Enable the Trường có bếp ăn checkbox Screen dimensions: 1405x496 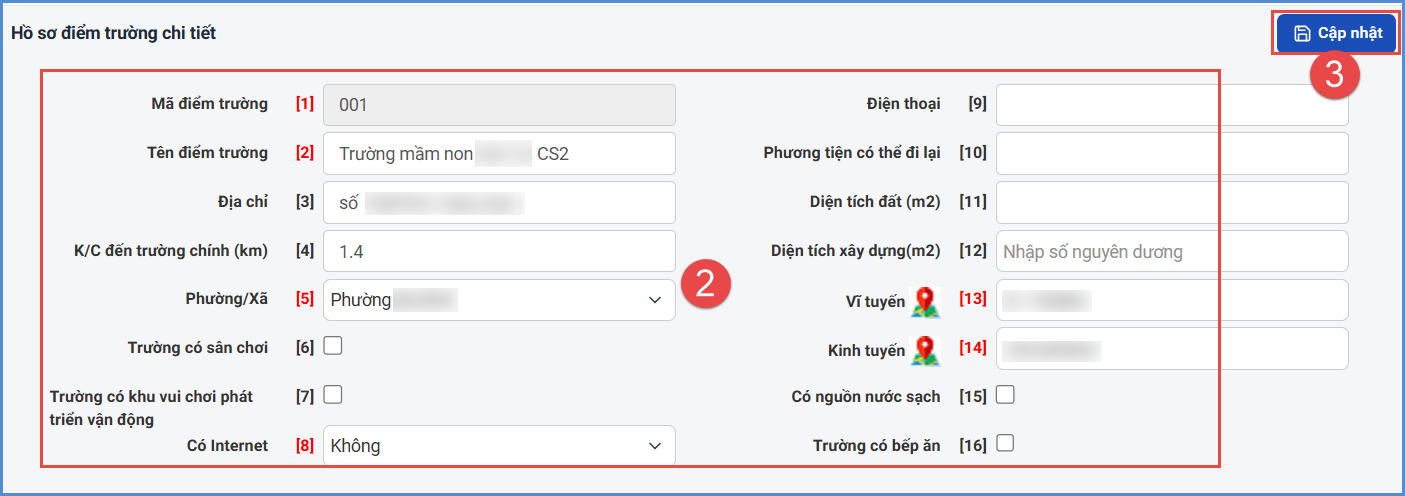point(1005,443)
